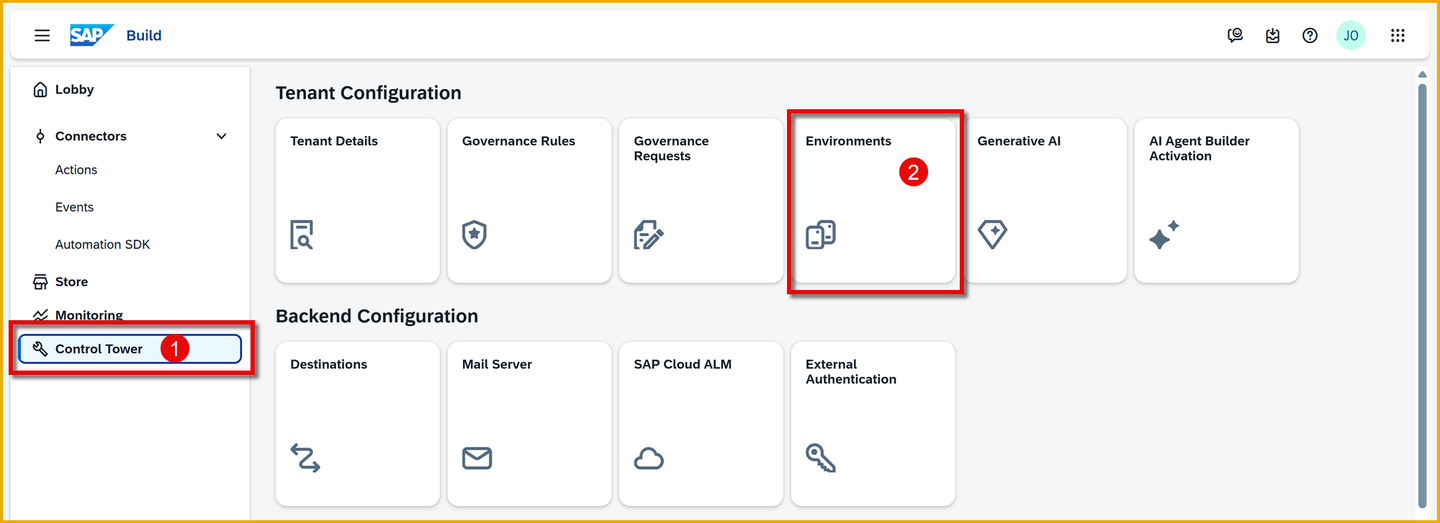1440x523 pixels.
Task: Click the Generative AI diamond icon
Action: tap(992, 235)
